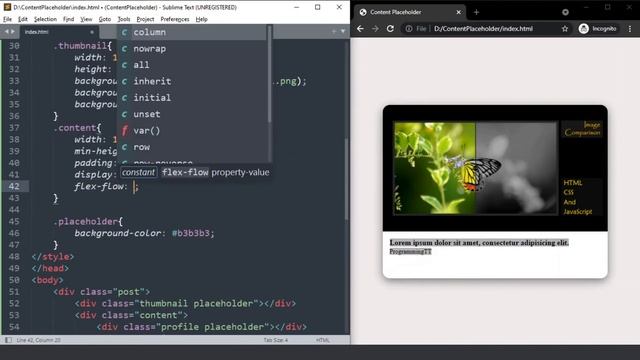Viewport: 640px width, 360px height.
Task: Click the autocomplete popup scrollbar
Action: click(x=269, y=73)
